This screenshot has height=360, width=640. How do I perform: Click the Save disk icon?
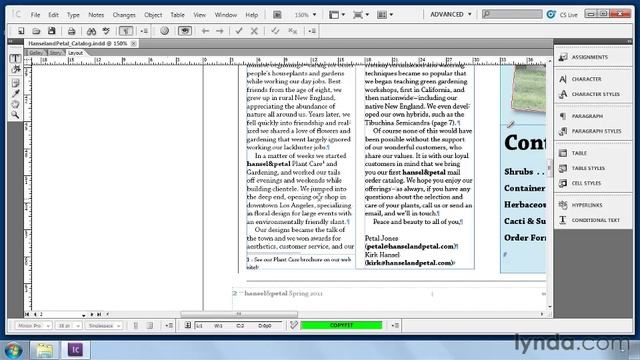[x=51, y=31]
